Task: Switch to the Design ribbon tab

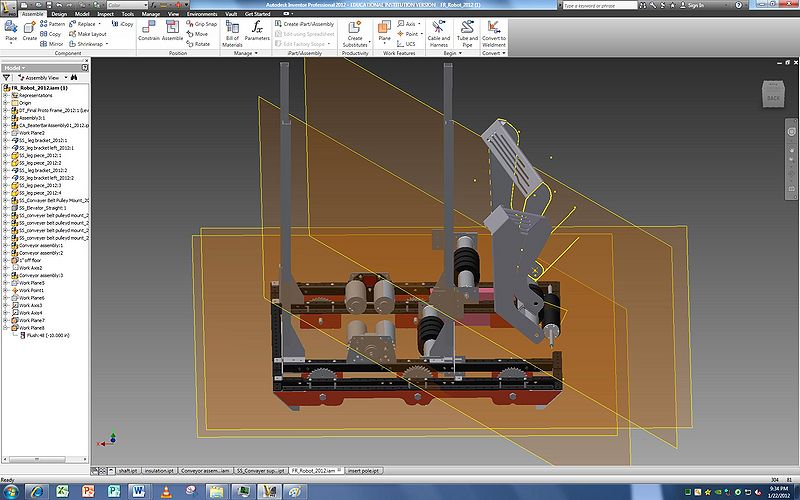Action: pos(59,14)
